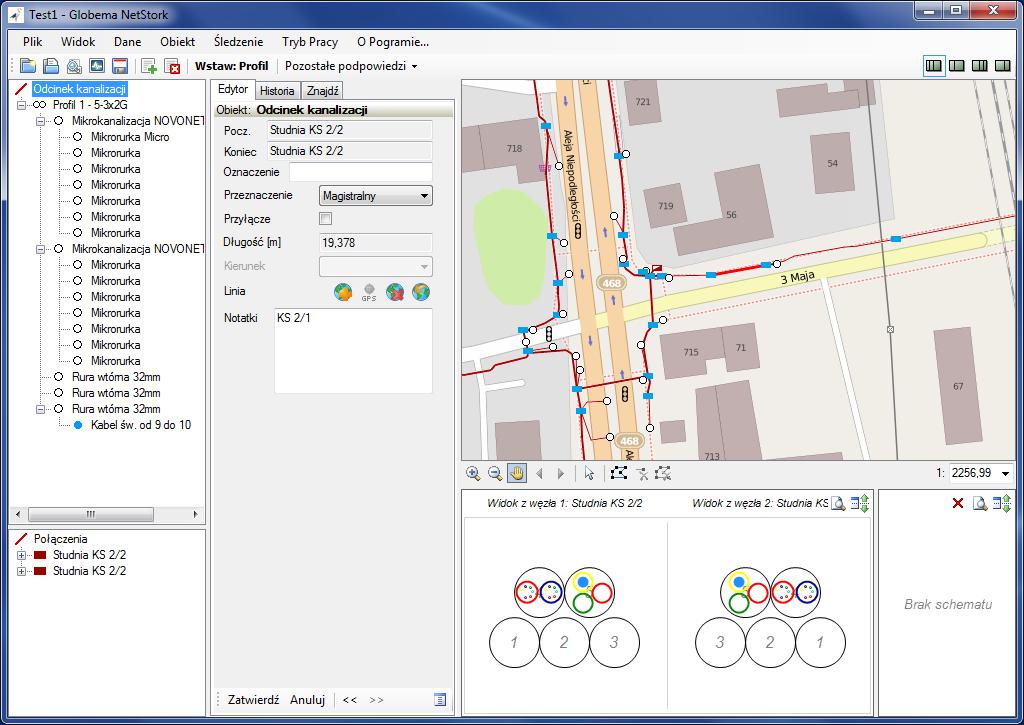Click the magnifier search toolbar icon
Viewport: 1024px width, 725px height.
[74, 66]
